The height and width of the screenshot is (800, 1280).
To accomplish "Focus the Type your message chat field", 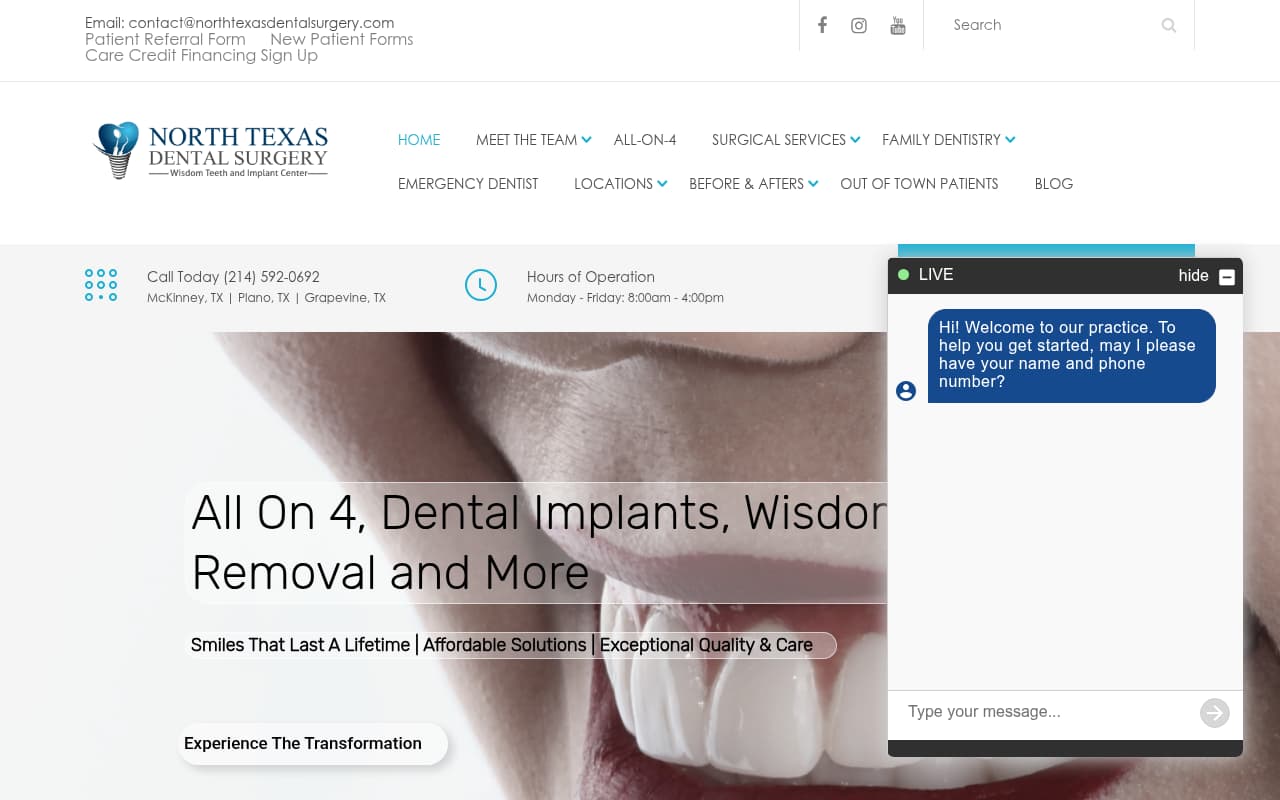I will (x=1048, y=712).
